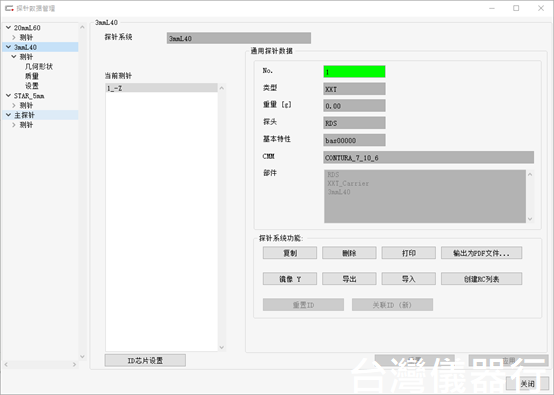Select the 质量 tree item
Image resolution: width=554 pixels, height=395 pixels.
(x=32, y=76)
